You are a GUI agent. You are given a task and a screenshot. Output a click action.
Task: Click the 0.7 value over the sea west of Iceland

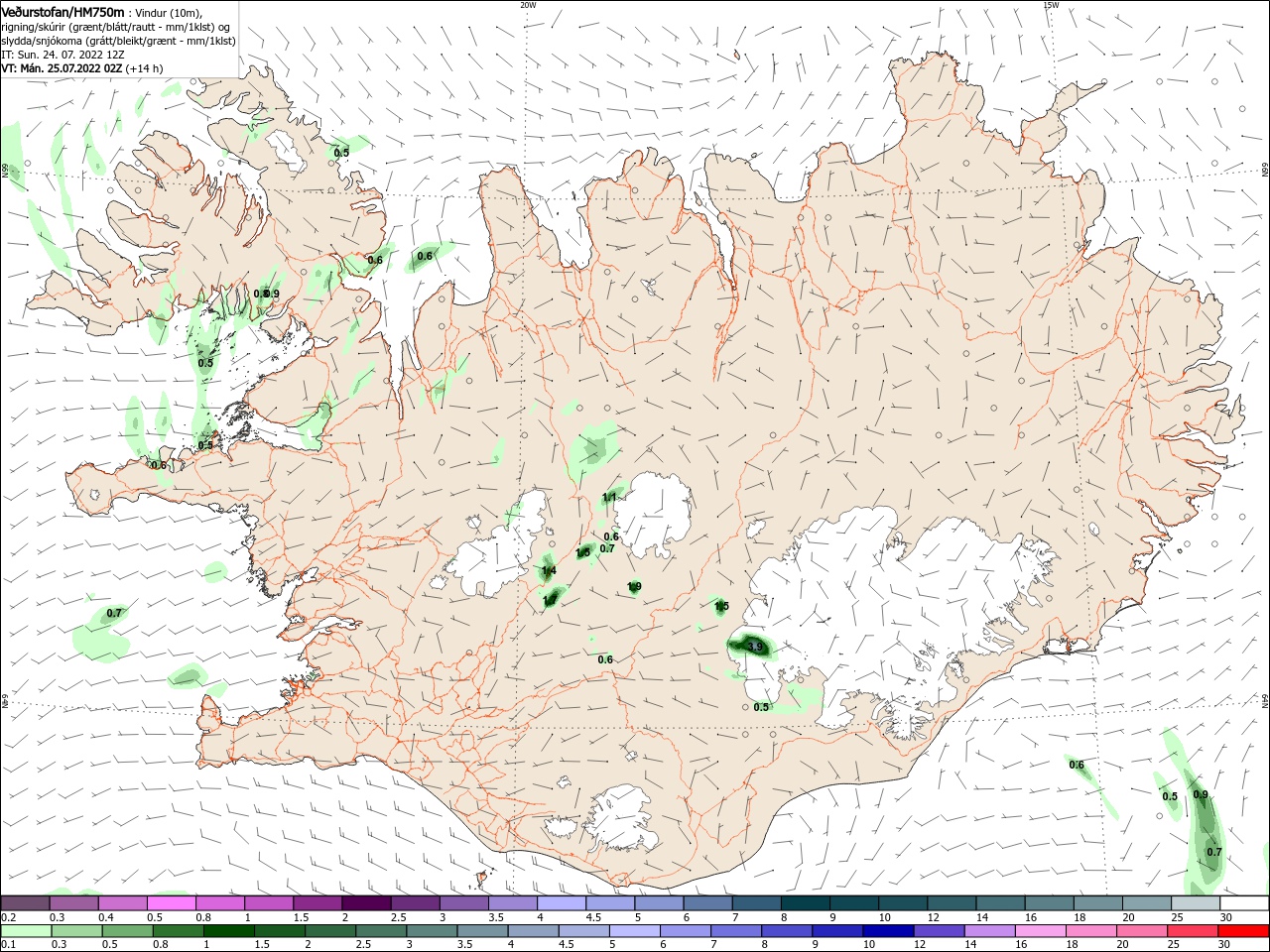114,613
